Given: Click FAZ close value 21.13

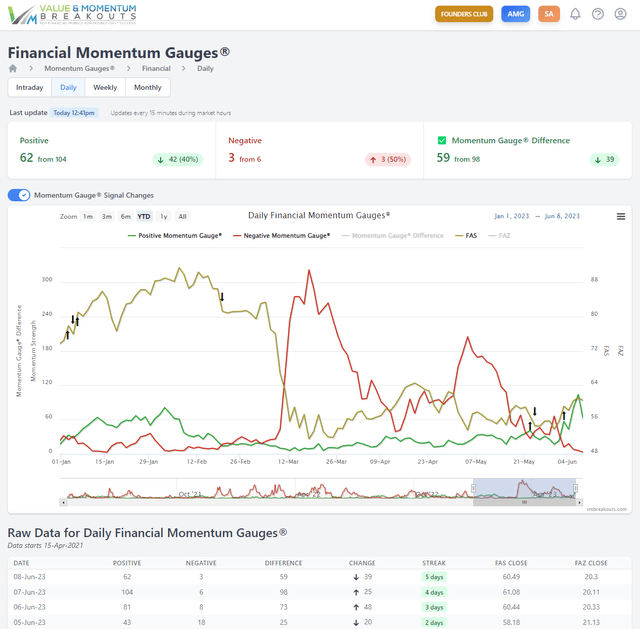Looking at the screenshot, I should coord(591,622).
